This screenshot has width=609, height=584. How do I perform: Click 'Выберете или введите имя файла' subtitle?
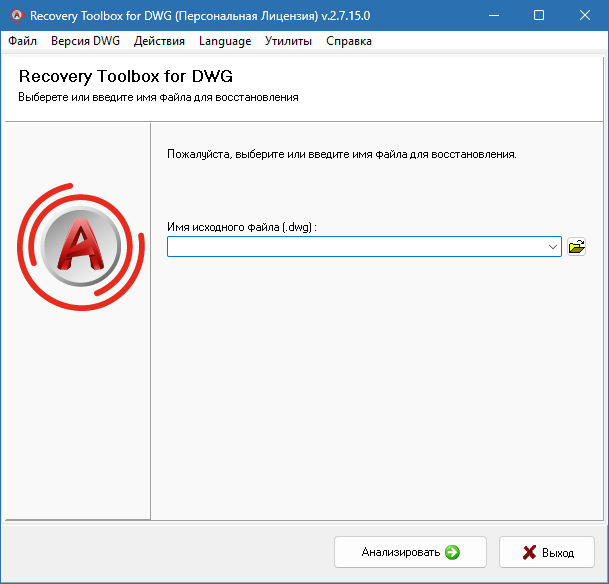pyautogui.click(x=158, y=97)
